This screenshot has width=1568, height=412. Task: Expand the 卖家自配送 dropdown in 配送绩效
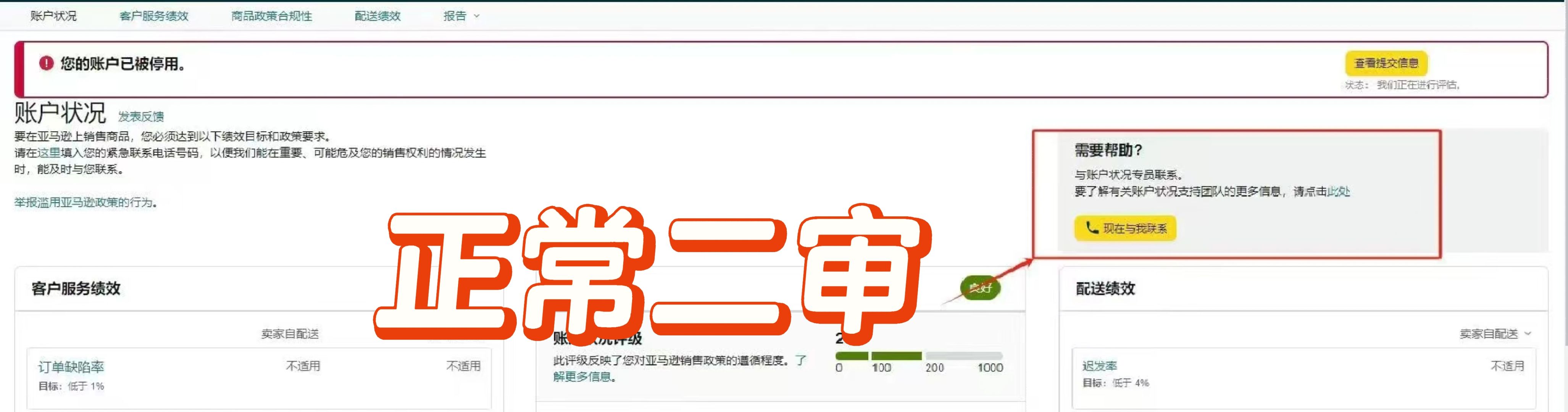coord(1495,333)
